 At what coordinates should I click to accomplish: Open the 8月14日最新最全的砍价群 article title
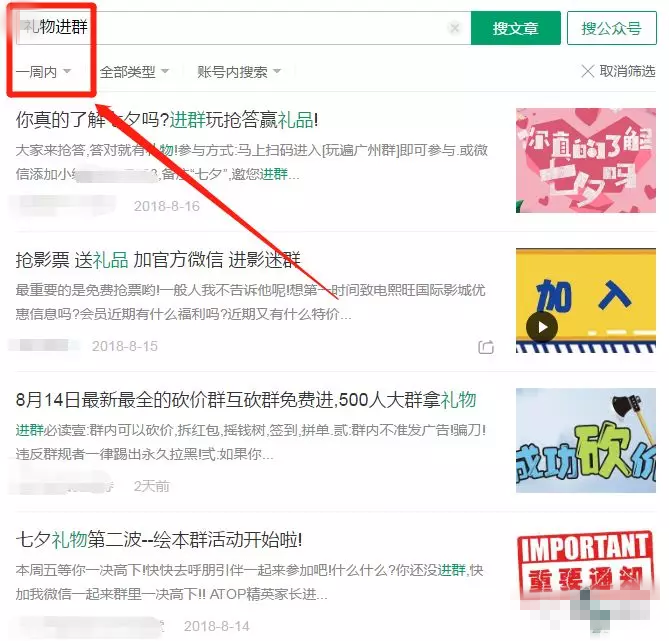click(x=245, y=399)
